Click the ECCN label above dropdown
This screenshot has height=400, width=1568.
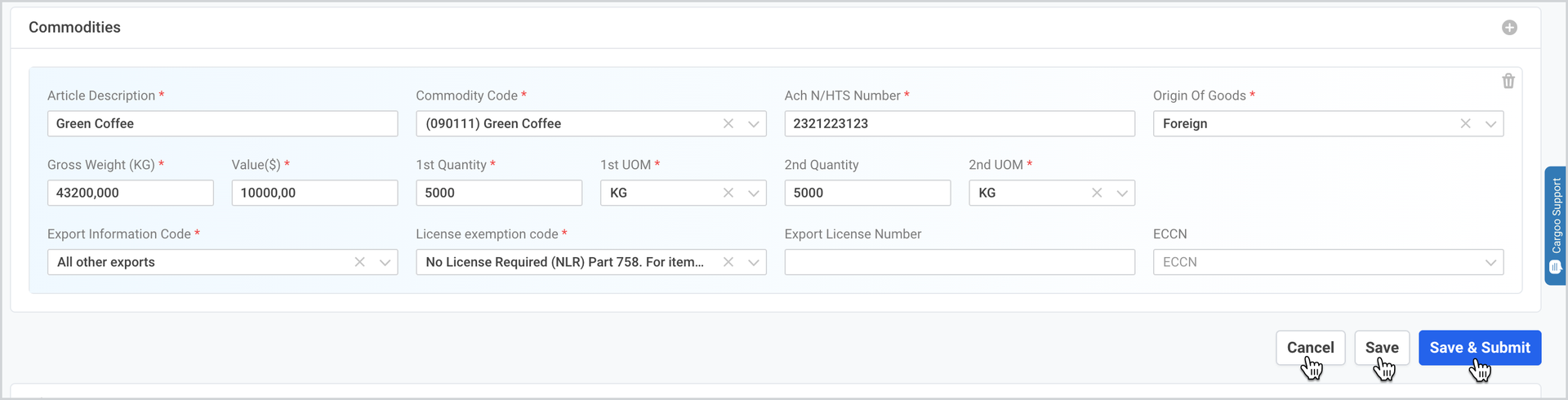[x=1169, y=234]
